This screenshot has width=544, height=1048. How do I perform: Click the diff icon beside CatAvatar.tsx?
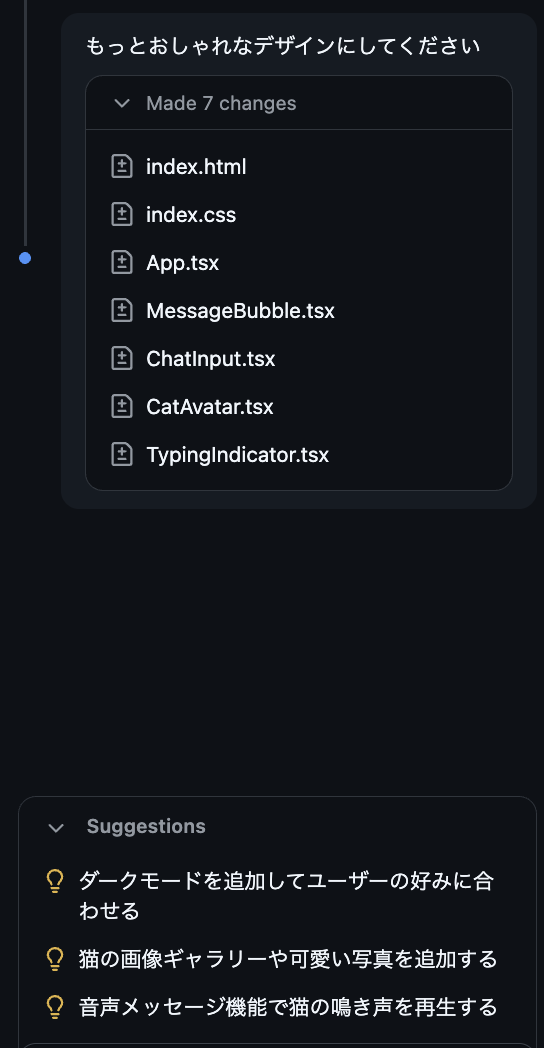coord(122,406)
